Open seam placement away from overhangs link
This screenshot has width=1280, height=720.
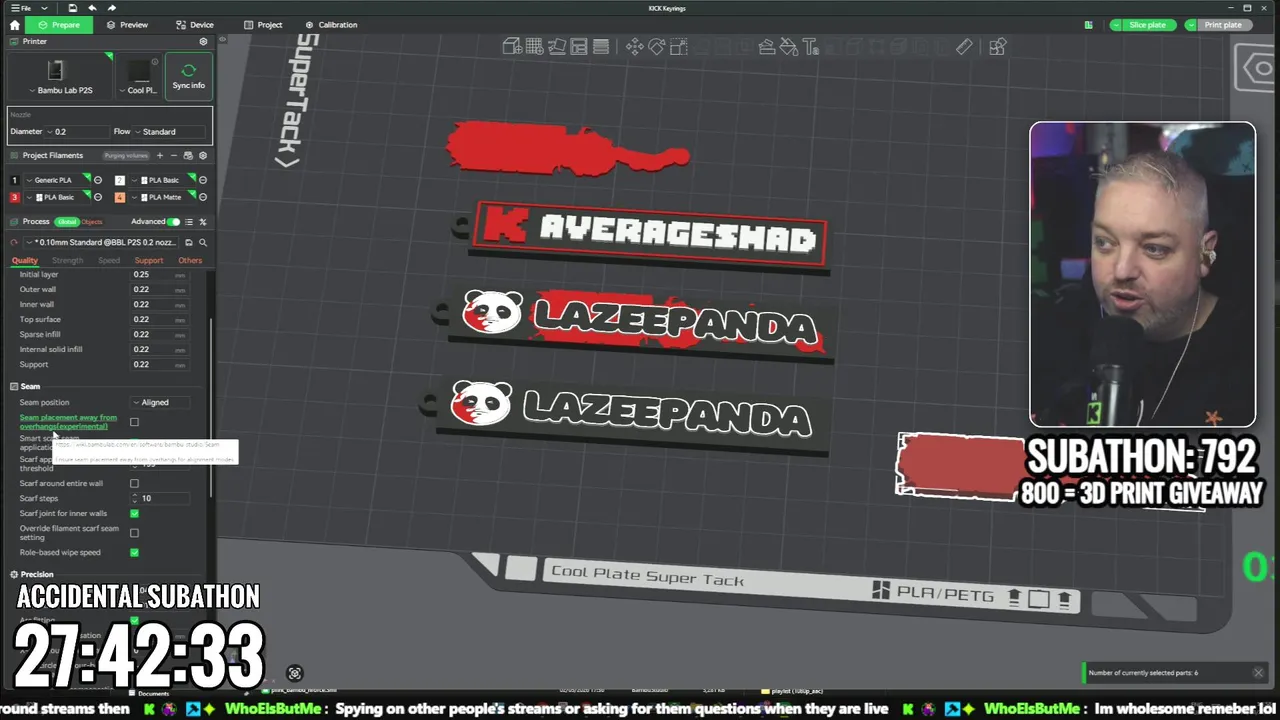point(68,422)
